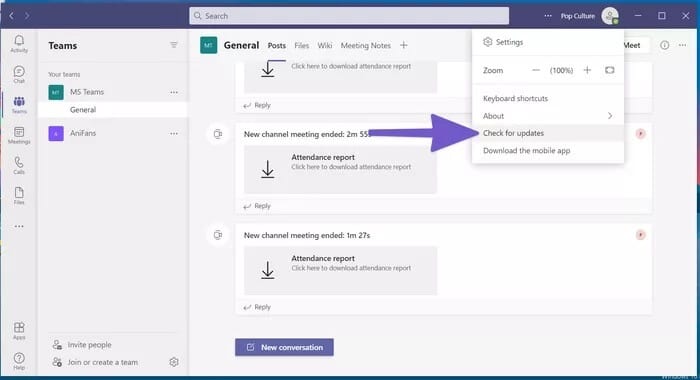Go back with the back arrow

[12, 16]
